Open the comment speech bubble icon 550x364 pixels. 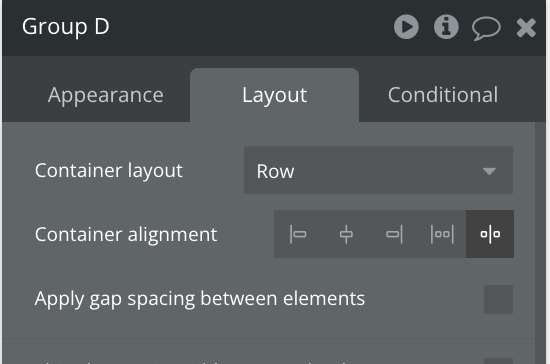(x=486, y=28)
